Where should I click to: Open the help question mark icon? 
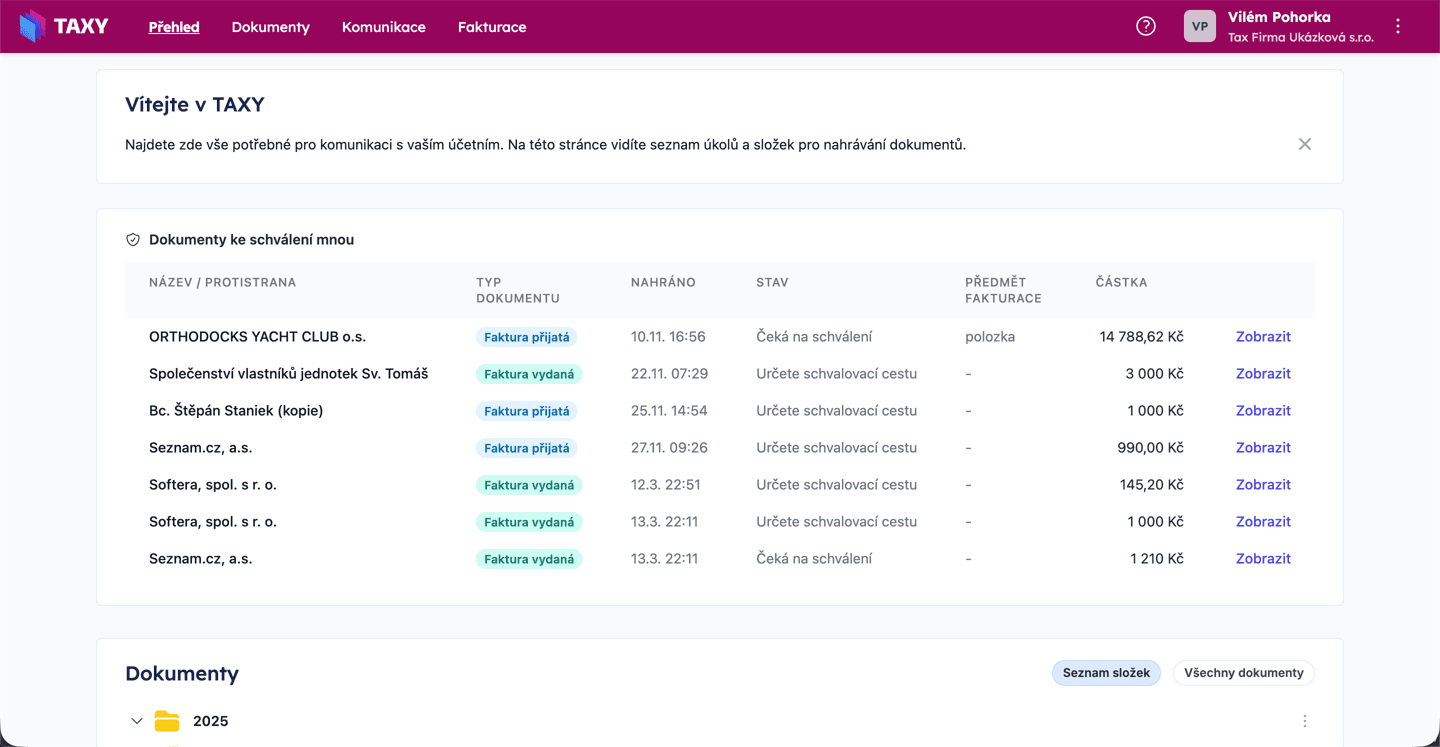tap(1146, 26)
